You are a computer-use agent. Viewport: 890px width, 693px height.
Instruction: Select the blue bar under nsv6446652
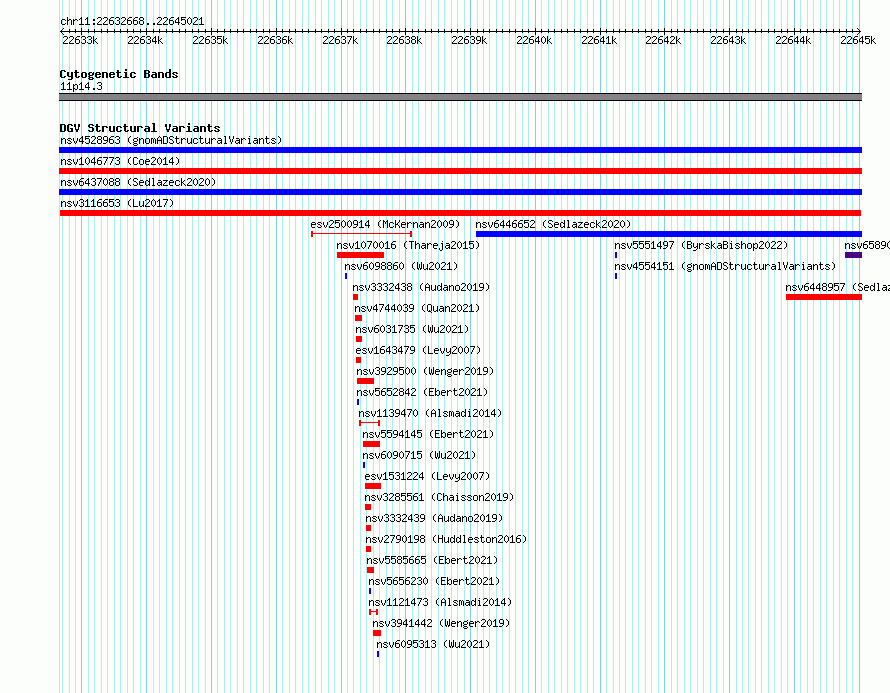(x=669, y=234)
